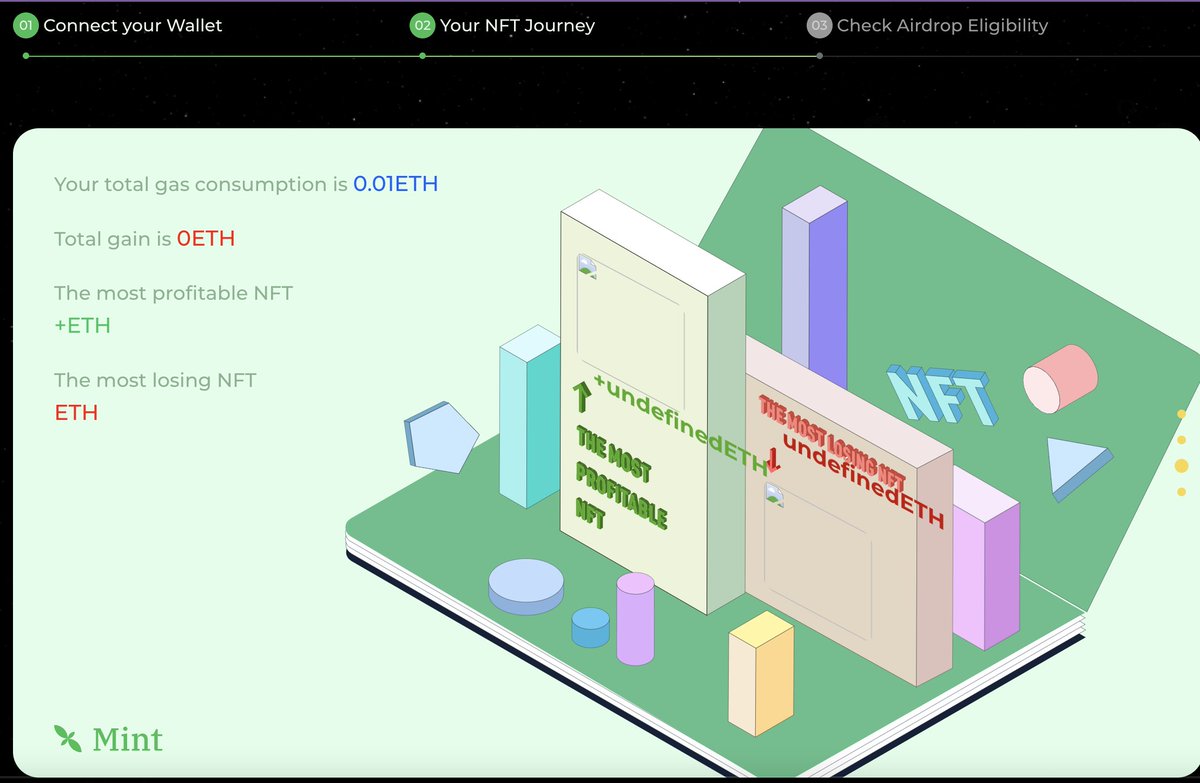Click the largest yellow side dot
Viewport: 1200px width, 783px height.
1181,465
